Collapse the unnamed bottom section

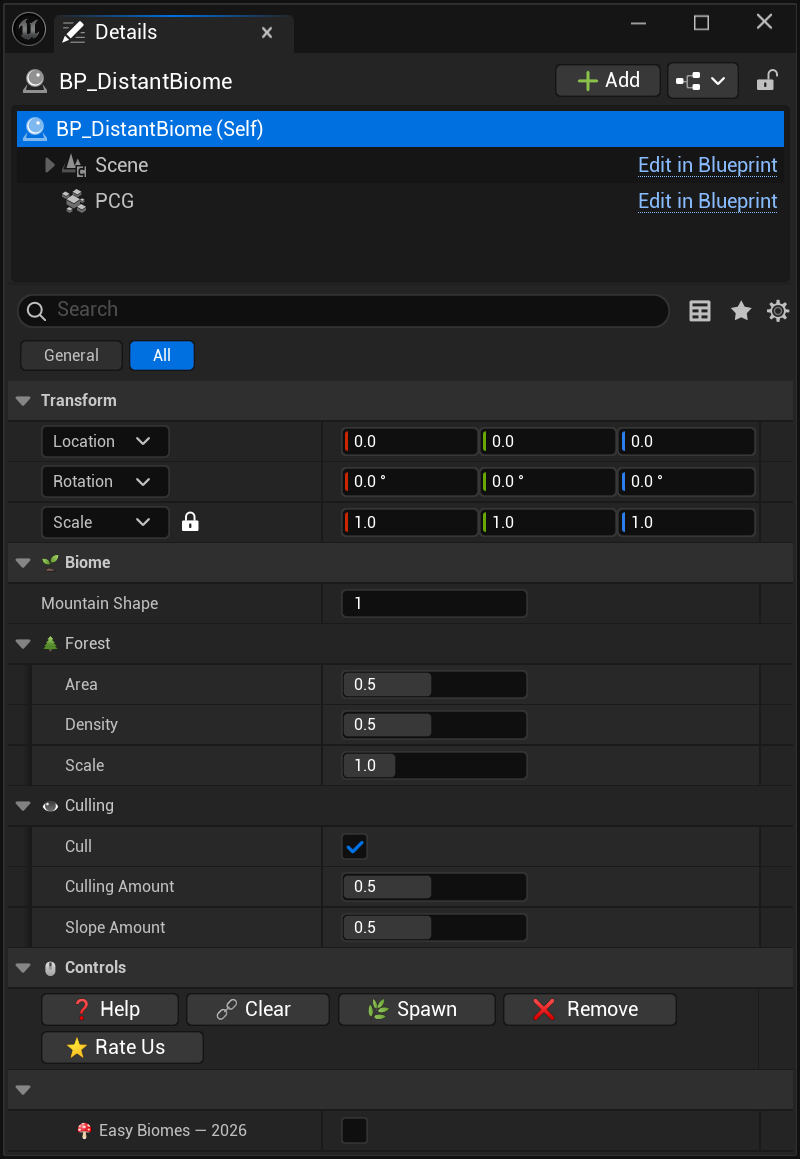(x=23, y=1090)
